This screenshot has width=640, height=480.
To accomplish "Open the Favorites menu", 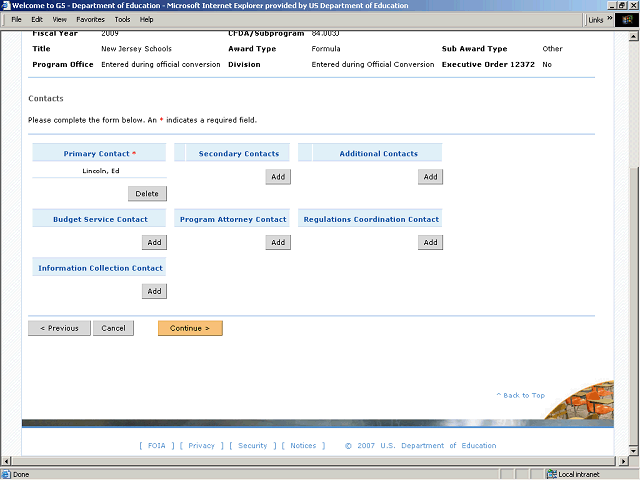I will pyautogui.click(x=90, y=19).
